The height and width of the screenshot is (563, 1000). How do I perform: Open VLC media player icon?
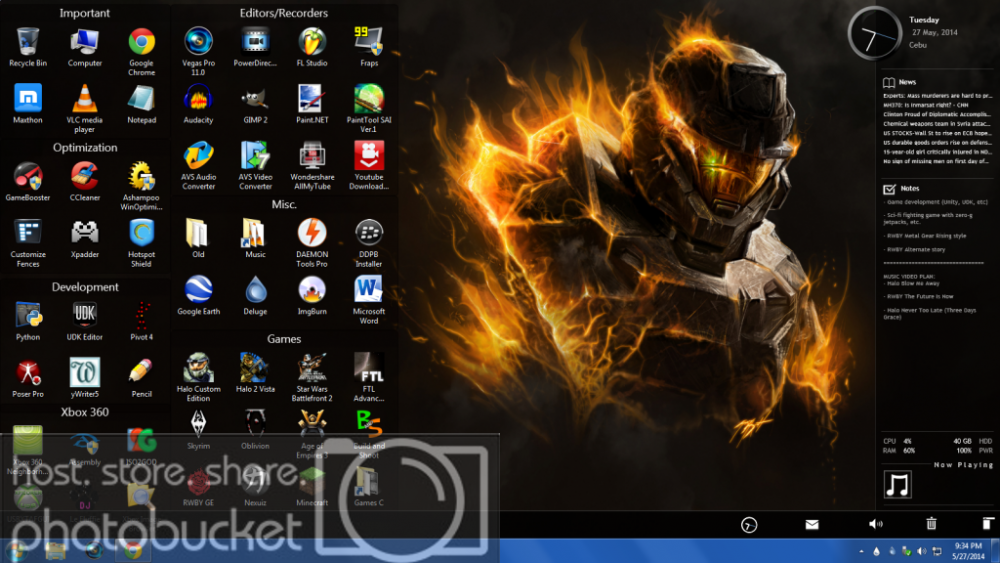click(85, 99)
